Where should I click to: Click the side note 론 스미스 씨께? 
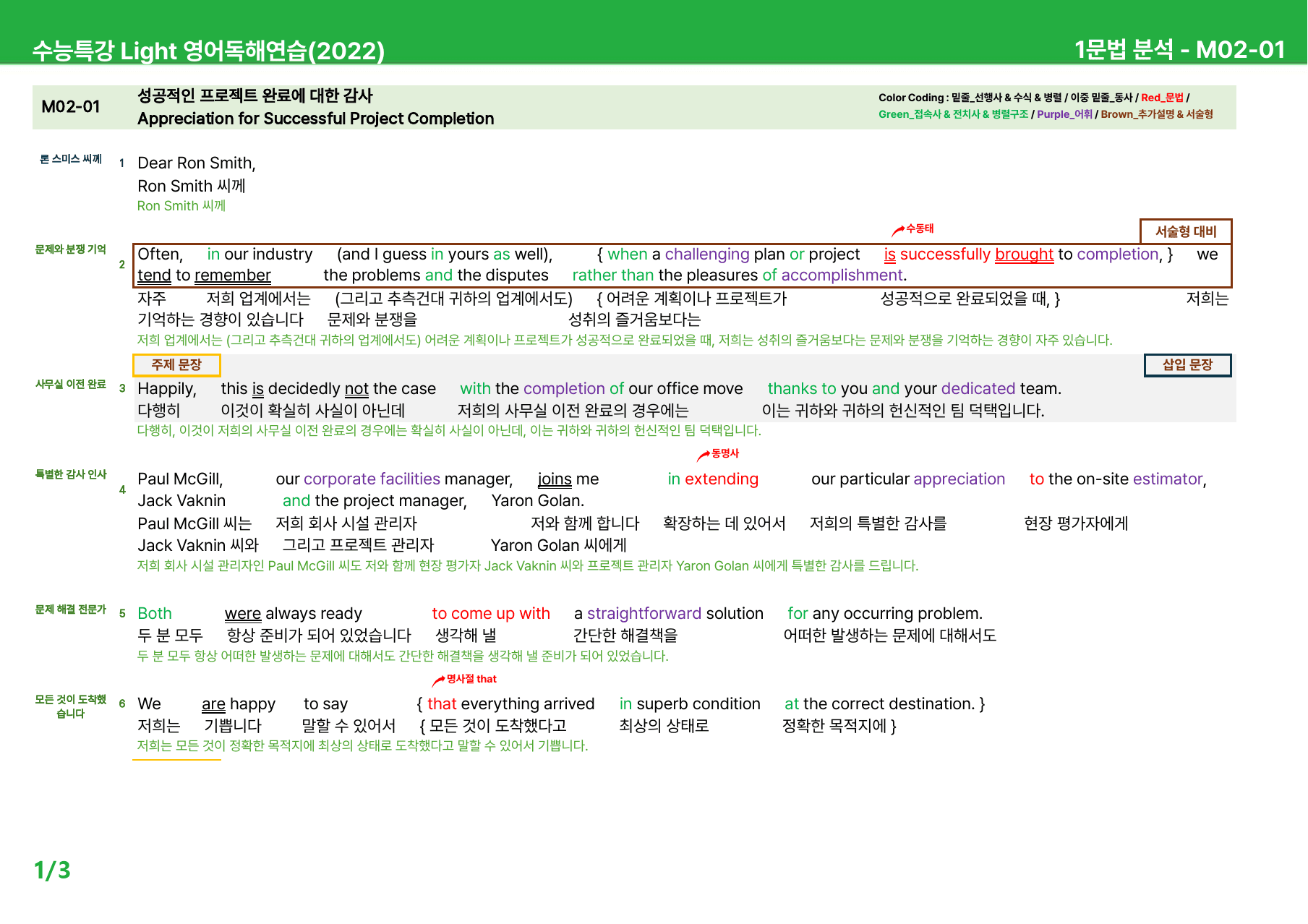coord(71,159)
